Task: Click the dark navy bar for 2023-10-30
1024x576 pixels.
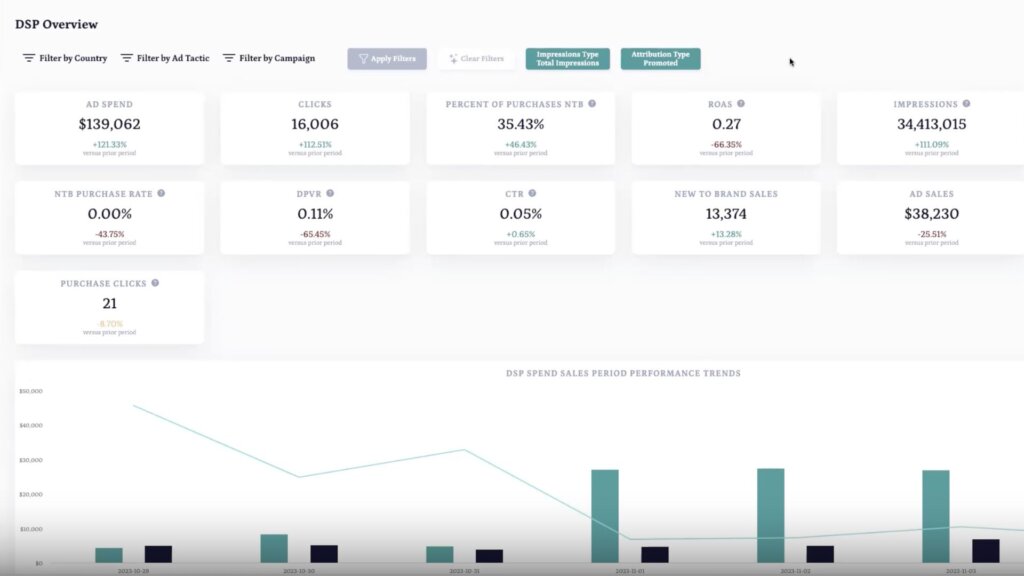Action: click(x=324, y=553)
